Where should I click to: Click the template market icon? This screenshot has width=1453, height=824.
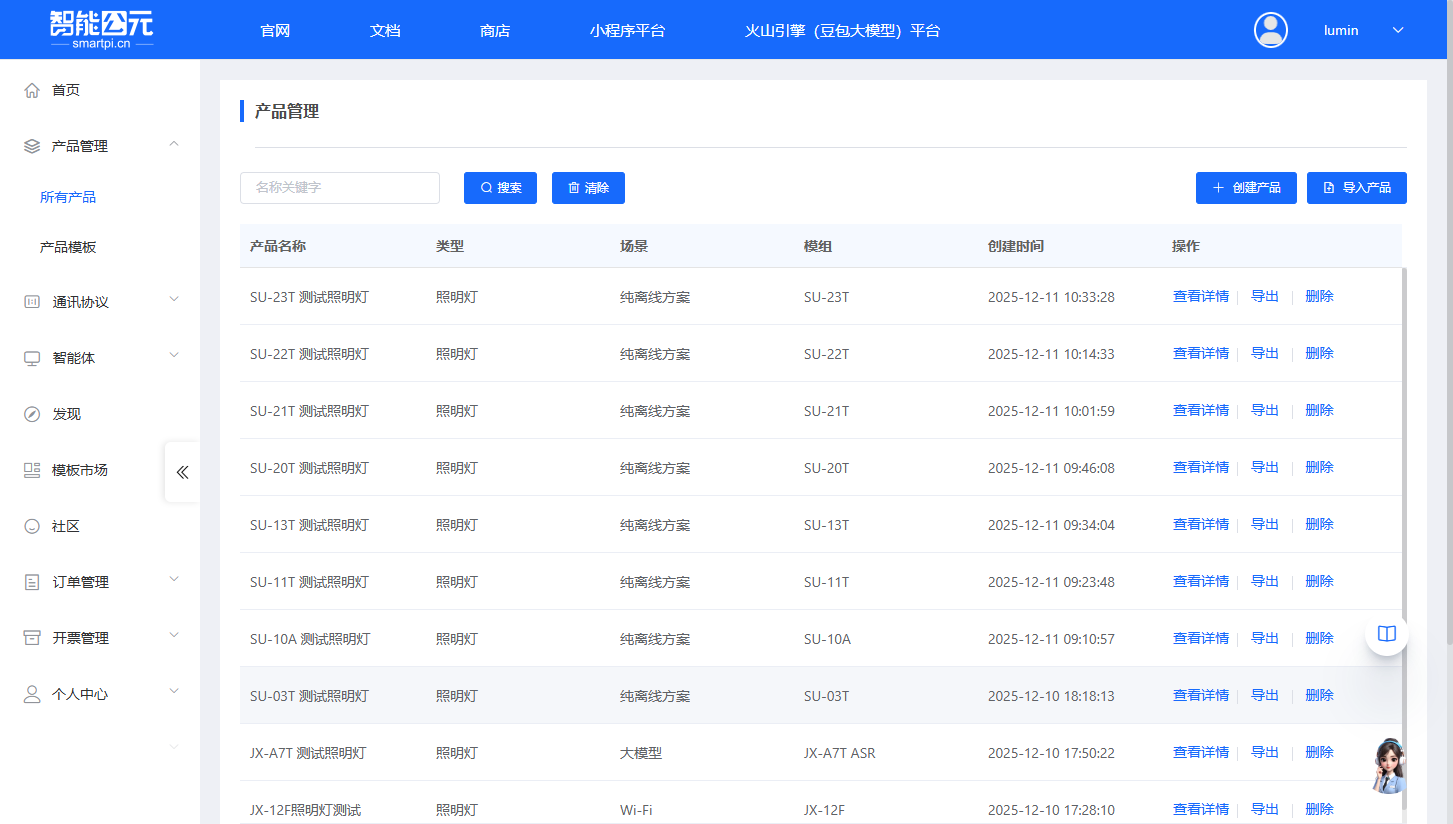tap(32, 470)
